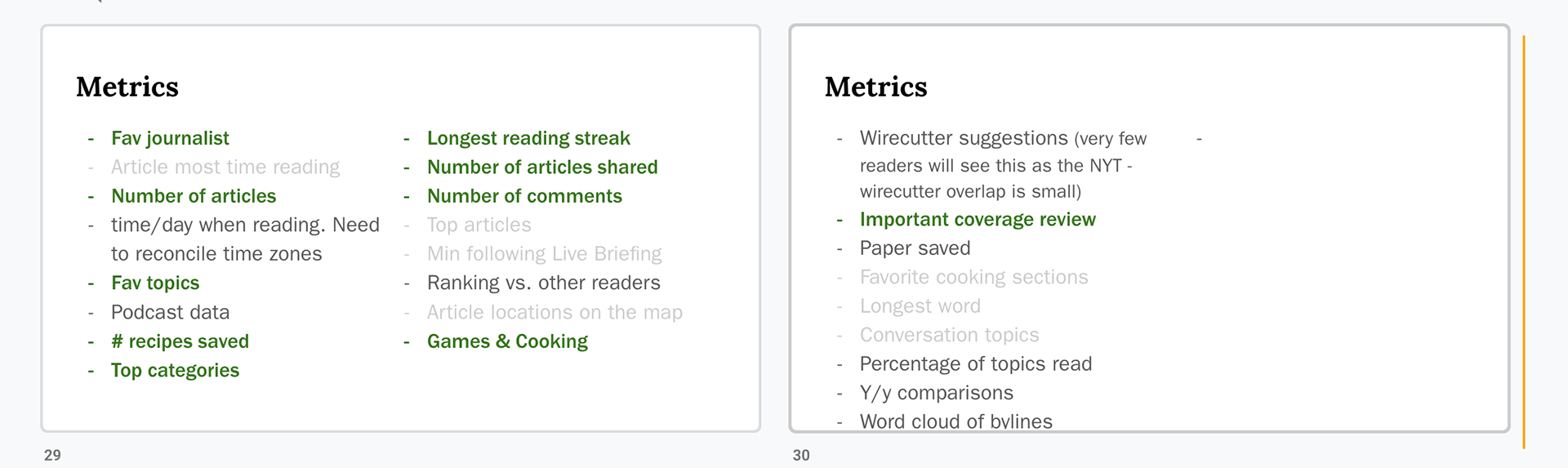Click the 'Fav journalist' bullet text

coord(170,138)
